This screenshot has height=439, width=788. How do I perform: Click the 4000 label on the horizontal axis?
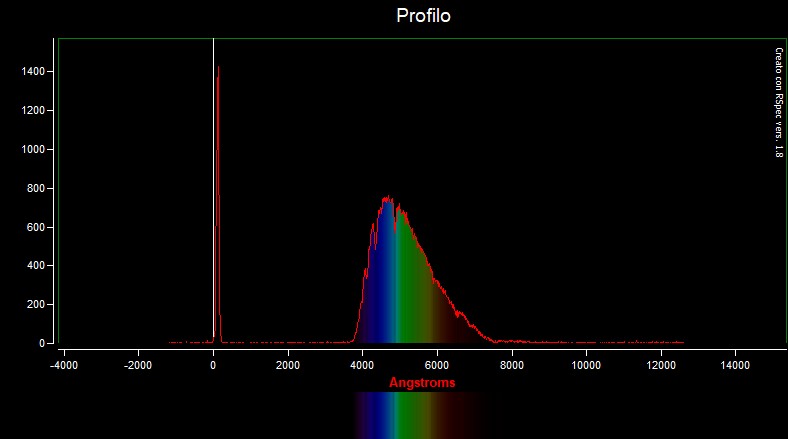point(362,366)
